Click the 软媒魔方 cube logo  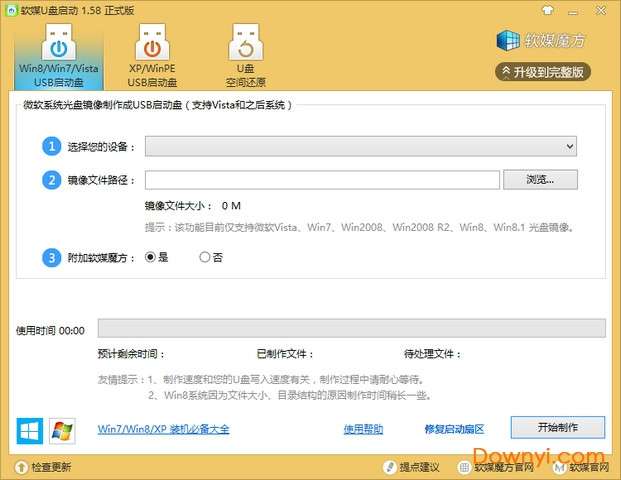click(x=508, y=40)
